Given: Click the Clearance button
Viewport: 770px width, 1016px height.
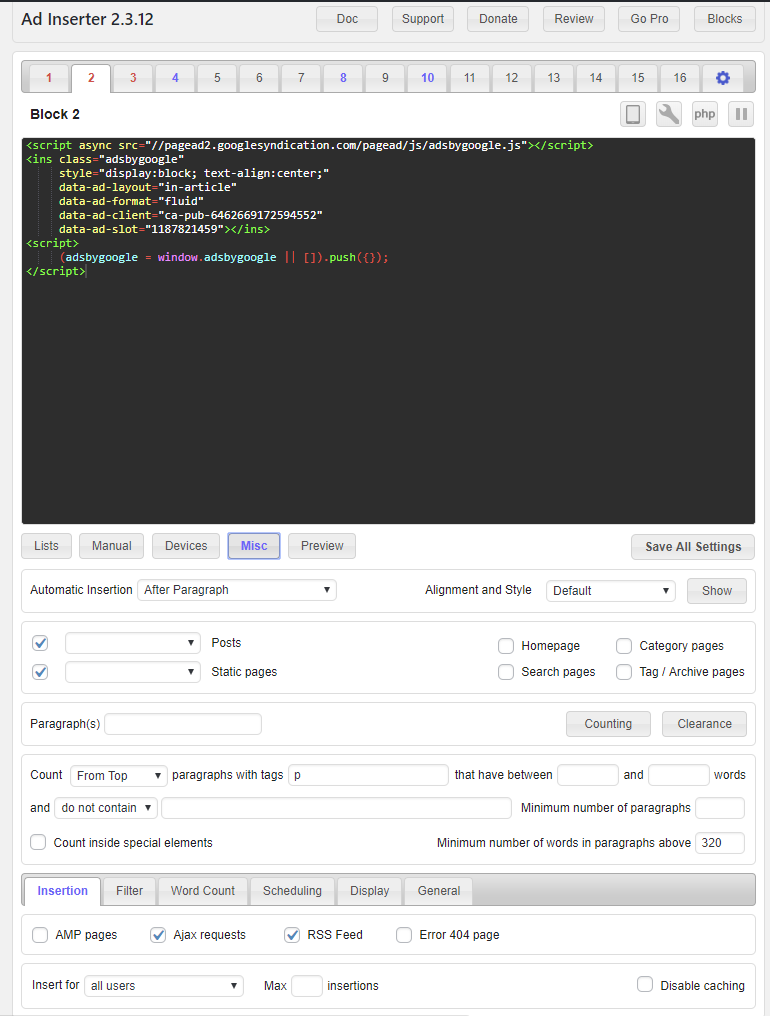Looking at the screenshot, I should tap(705, 724).
